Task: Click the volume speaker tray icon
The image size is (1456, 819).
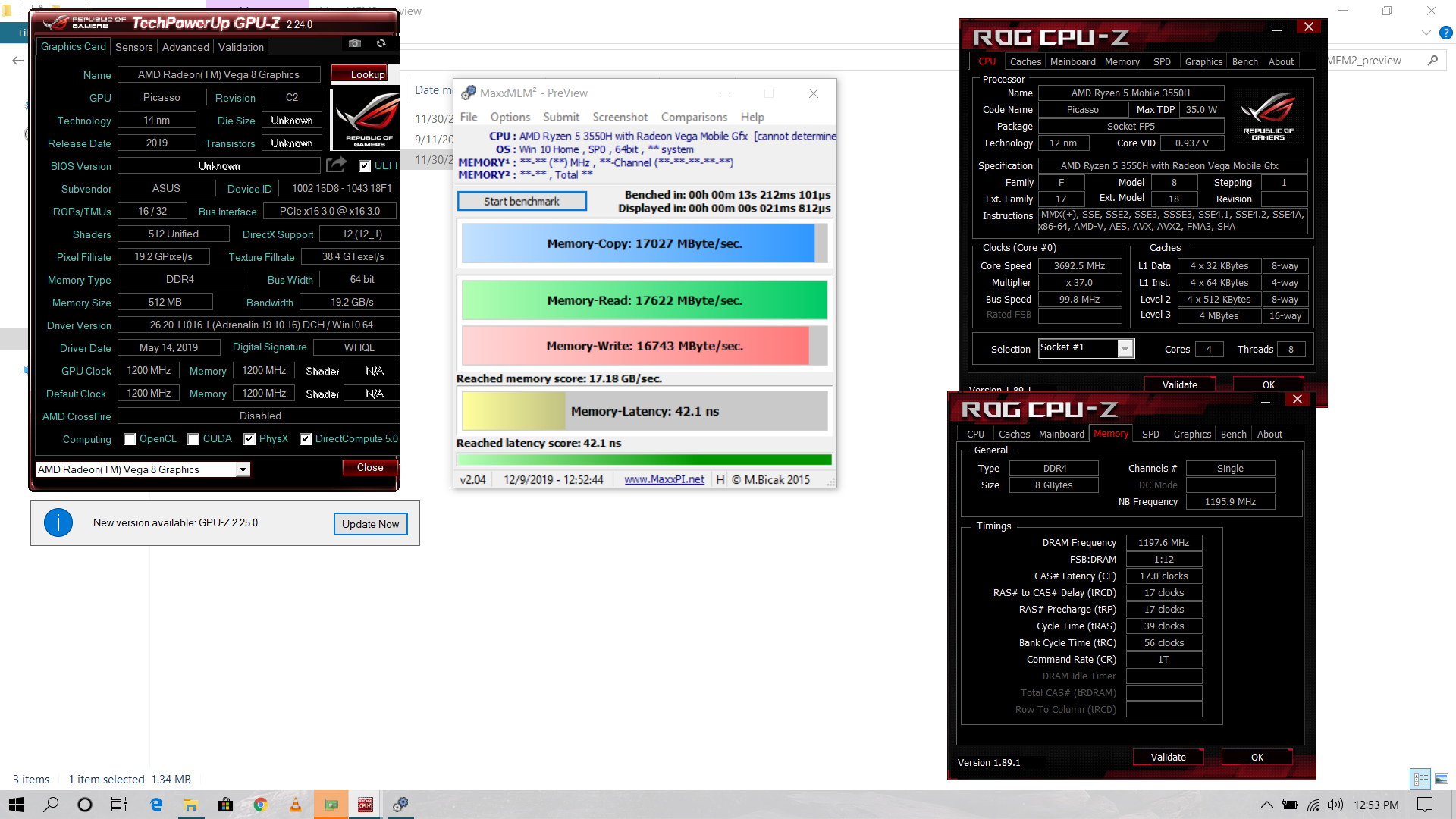Action: 1335,805
